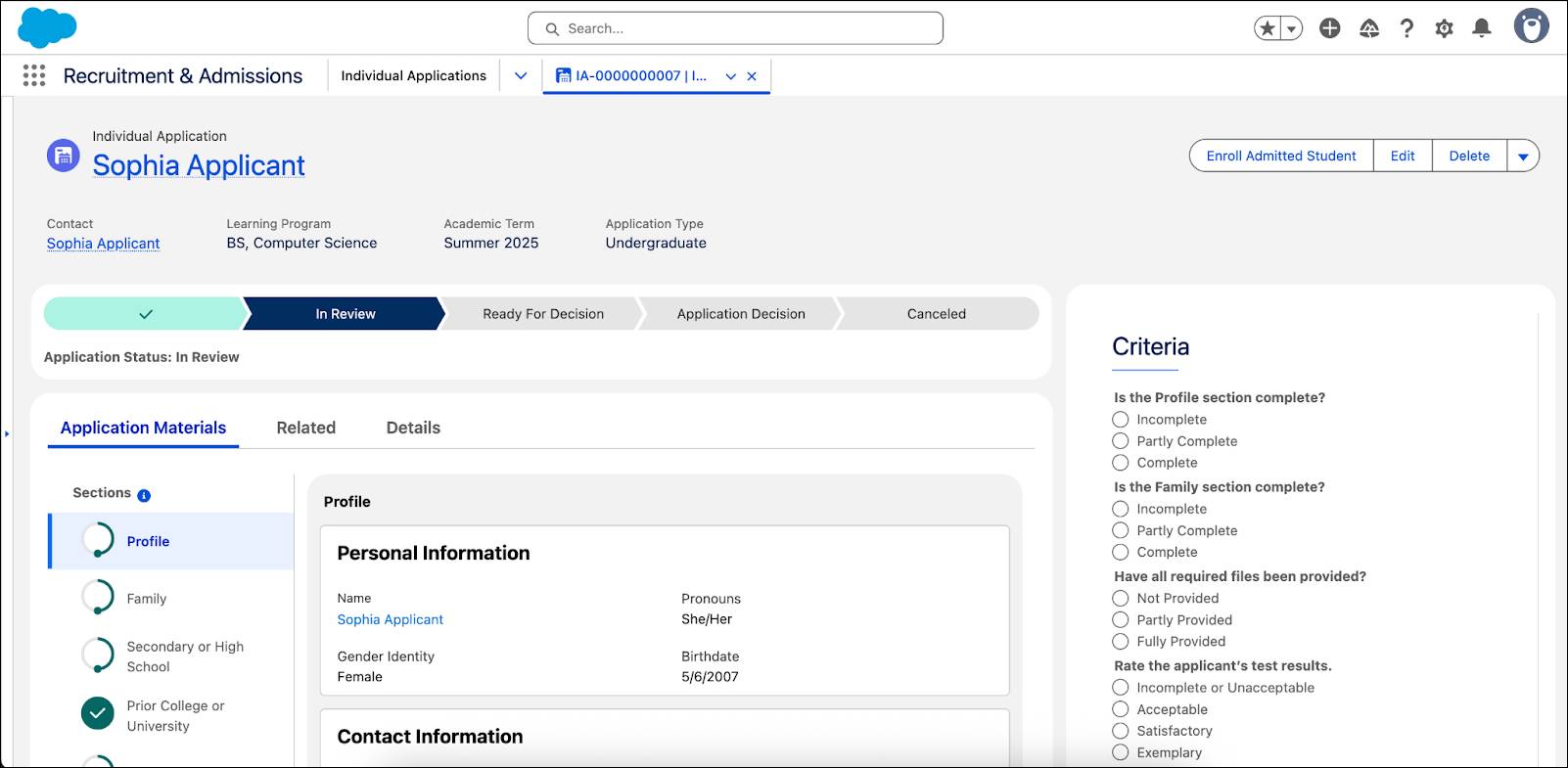Rate test results as Satisfactory

click(1121, 731)
